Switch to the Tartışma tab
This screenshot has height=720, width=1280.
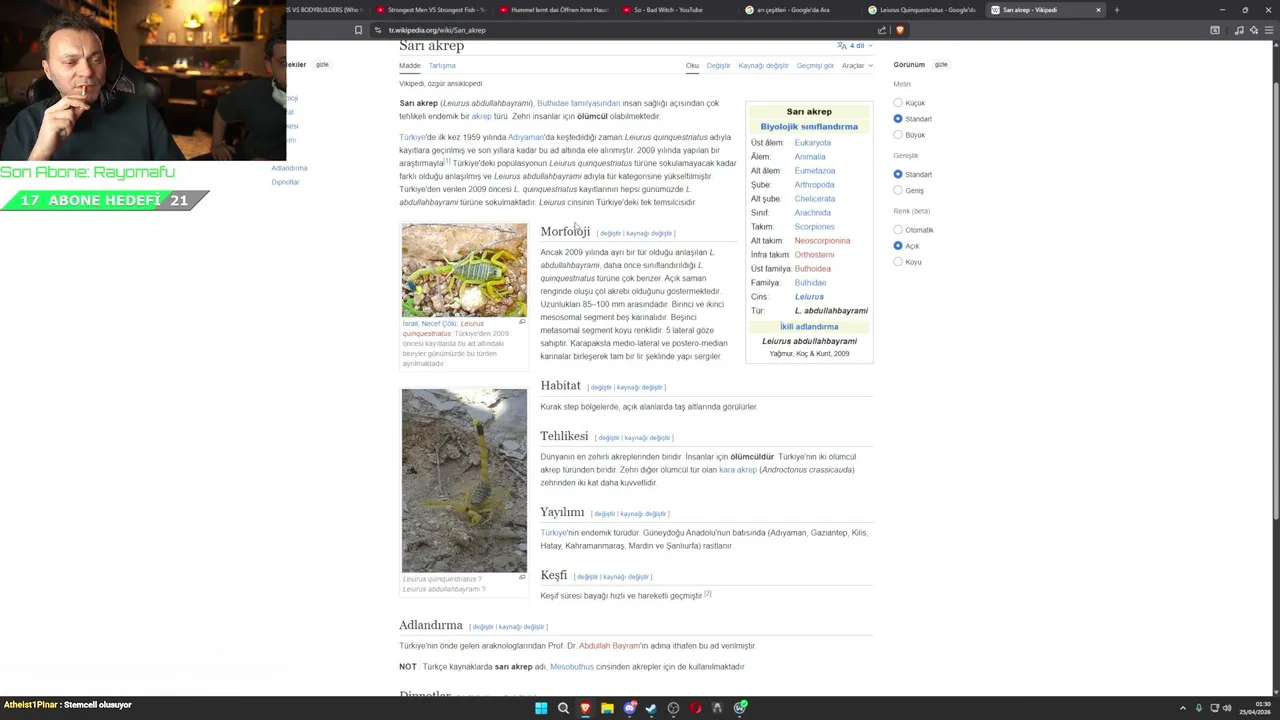442,66
